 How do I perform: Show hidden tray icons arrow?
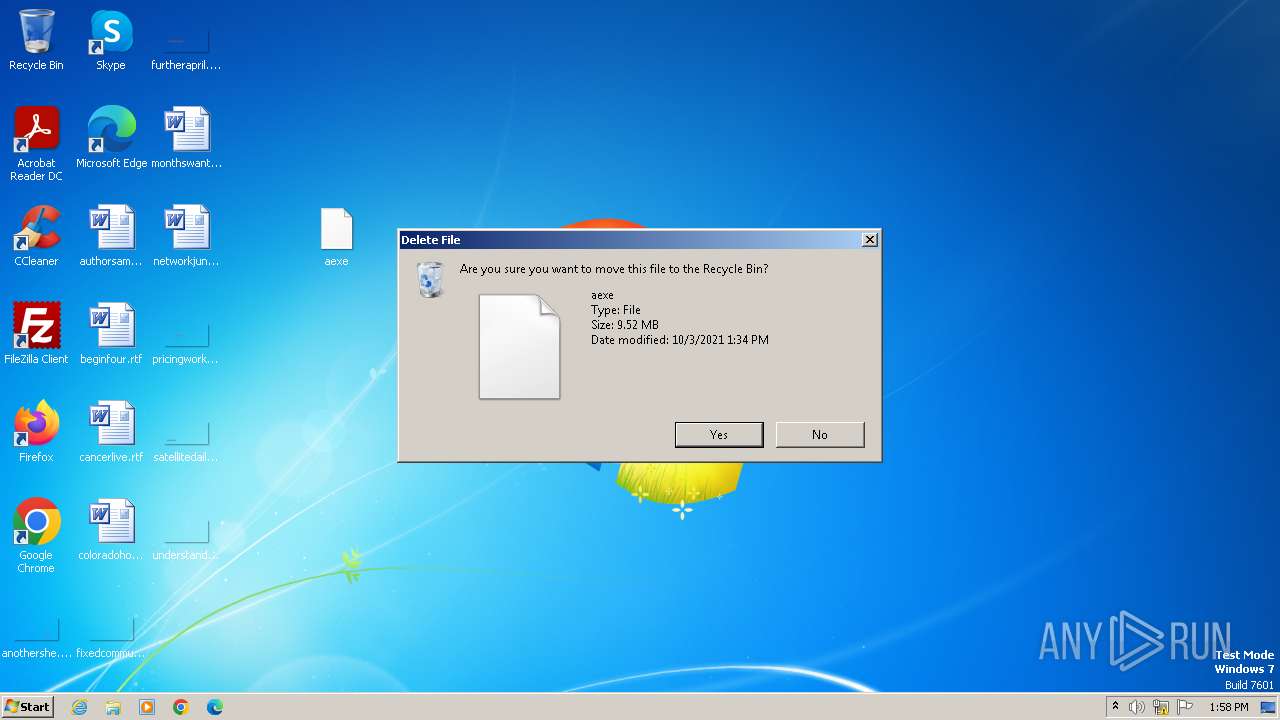coord(1115,707)
